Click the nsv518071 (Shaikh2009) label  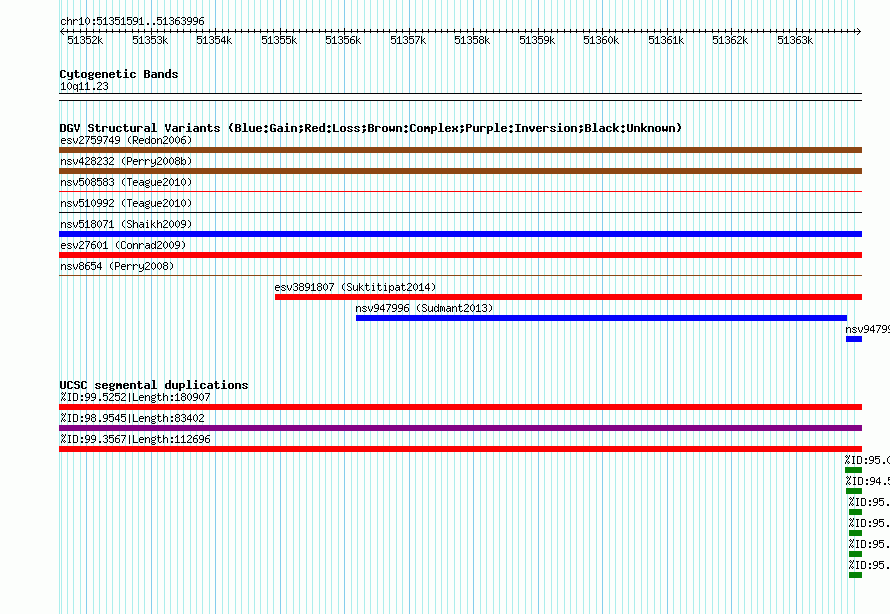[x=126, y=224]
